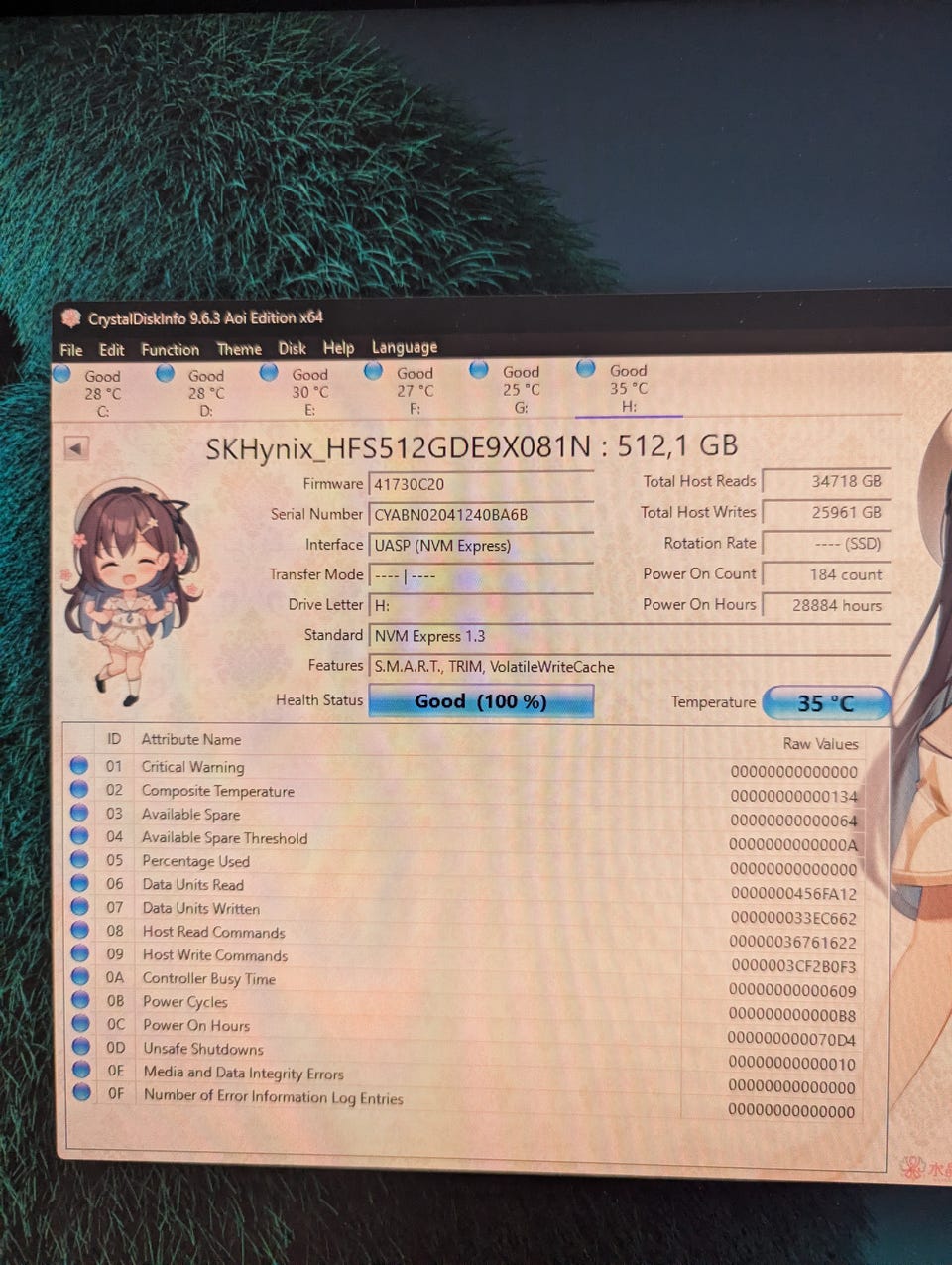Click the CrystalDiskInfo app icon in title bar
The image size is (952, 1265).
(x=70, y=318)
